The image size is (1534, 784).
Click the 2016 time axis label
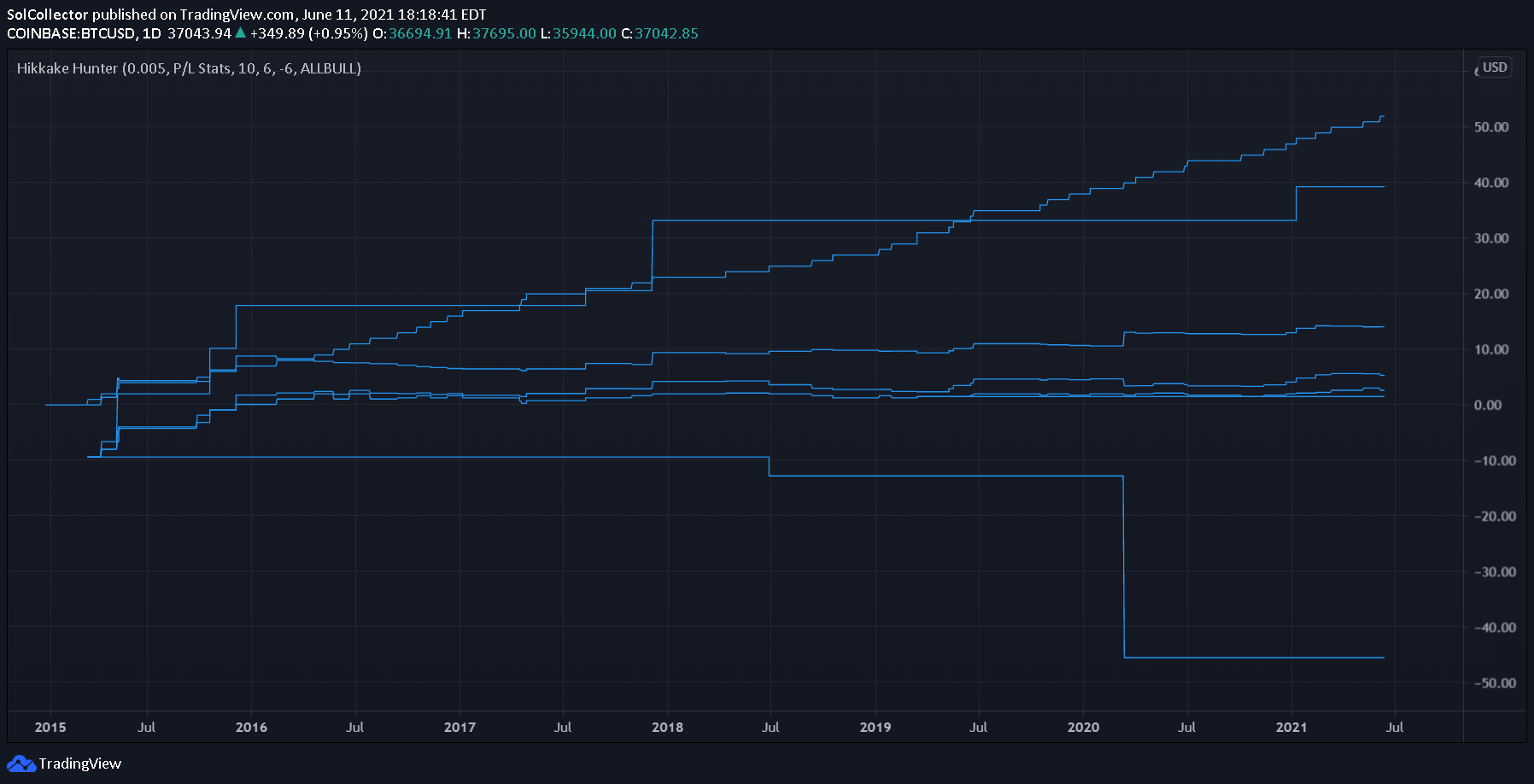[251, 728]
